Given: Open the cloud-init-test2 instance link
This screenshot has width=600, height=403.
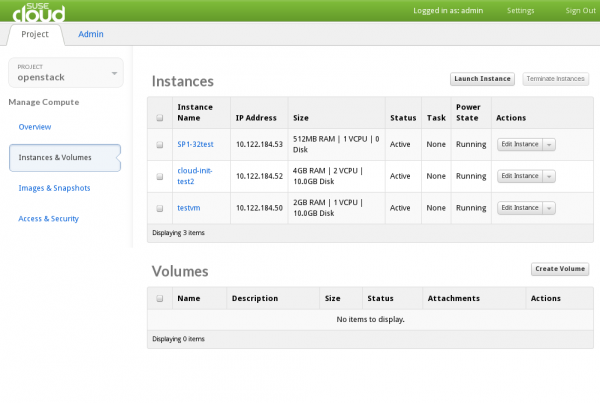Looking at the screenshot, I should click(x=195, y=176).
